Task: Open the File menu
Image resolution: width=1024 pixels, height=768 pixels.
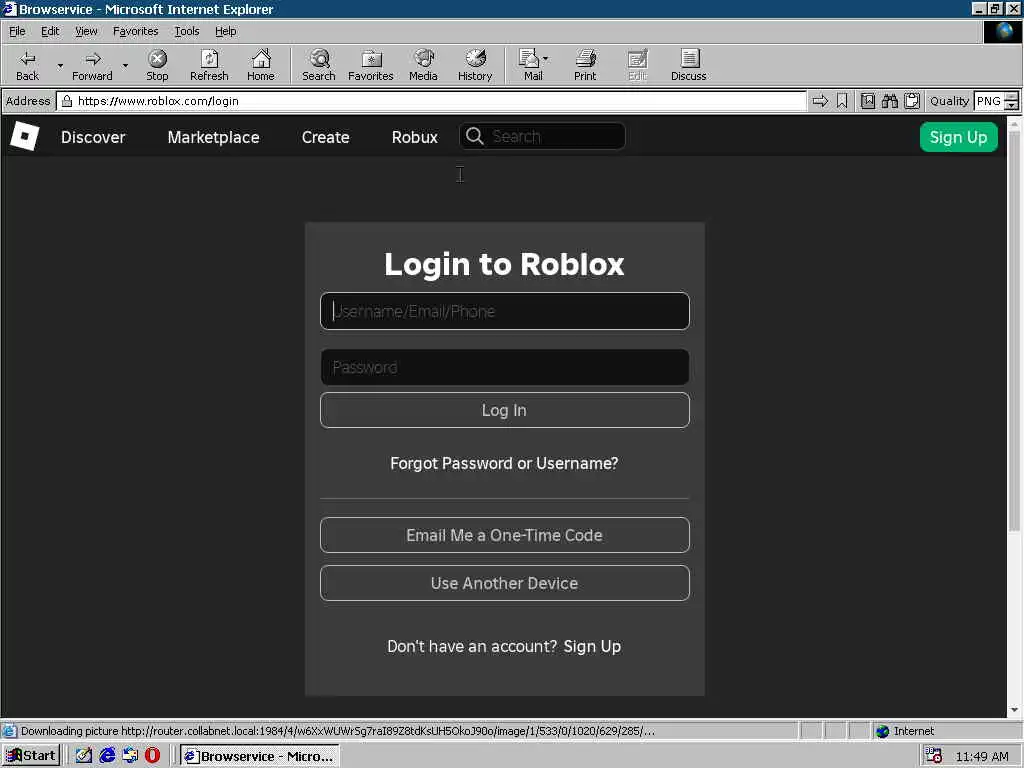Action: (x=17, y=31)
